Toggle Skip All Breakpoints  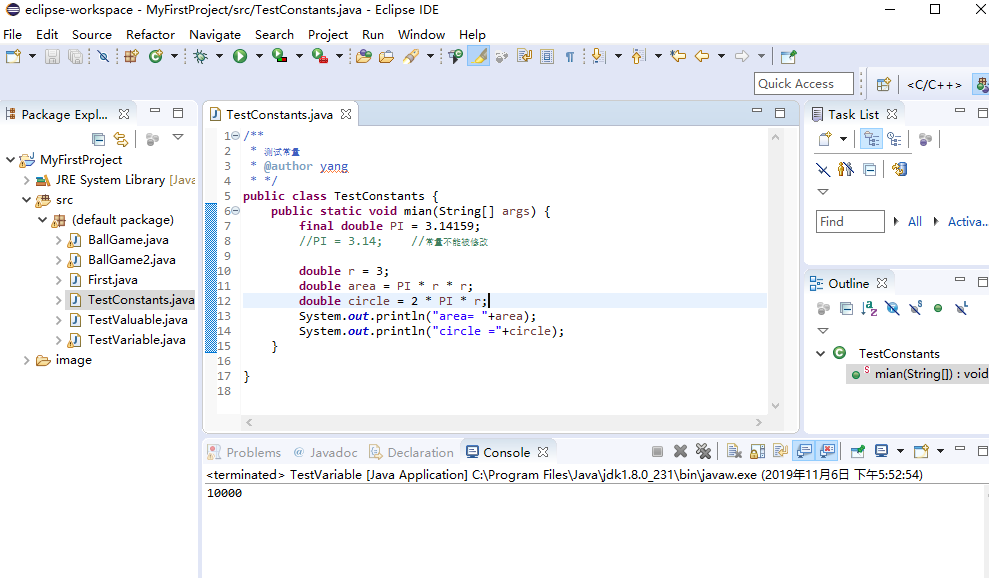click(103, 56)
